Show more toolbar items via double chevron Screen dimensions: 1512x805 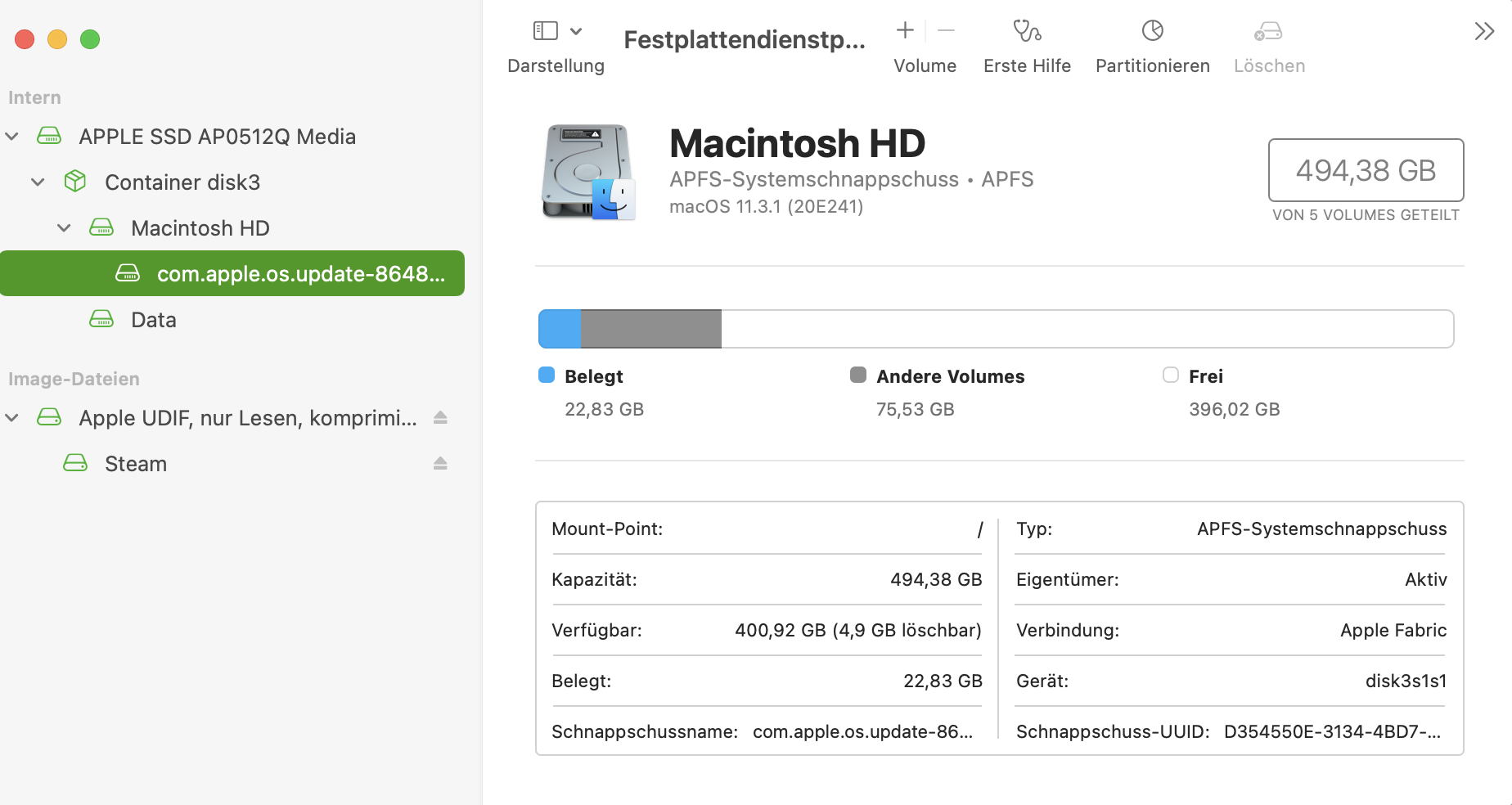pyautogui.click(x=1484, y=31)
